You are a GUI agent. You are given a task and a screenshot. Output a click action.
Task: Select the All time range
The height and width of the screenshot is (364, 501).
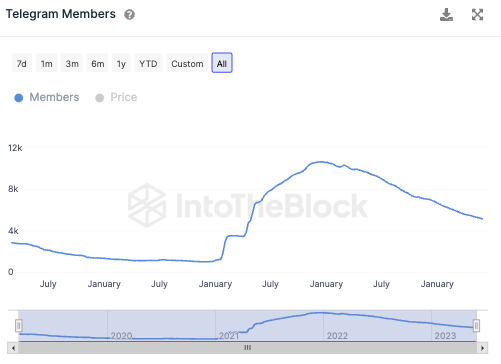[222, 63]
